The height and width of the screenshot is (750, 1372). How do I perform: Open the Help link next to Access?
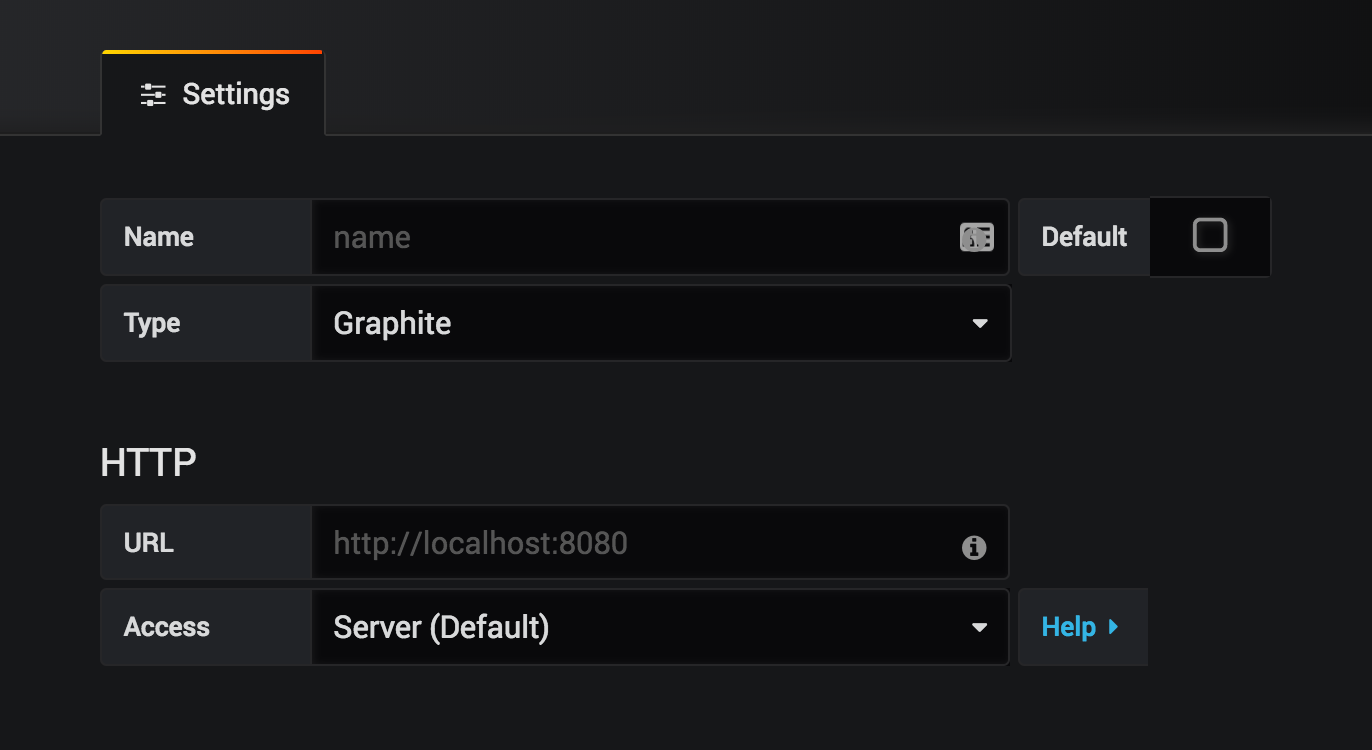coord(1069,627)
